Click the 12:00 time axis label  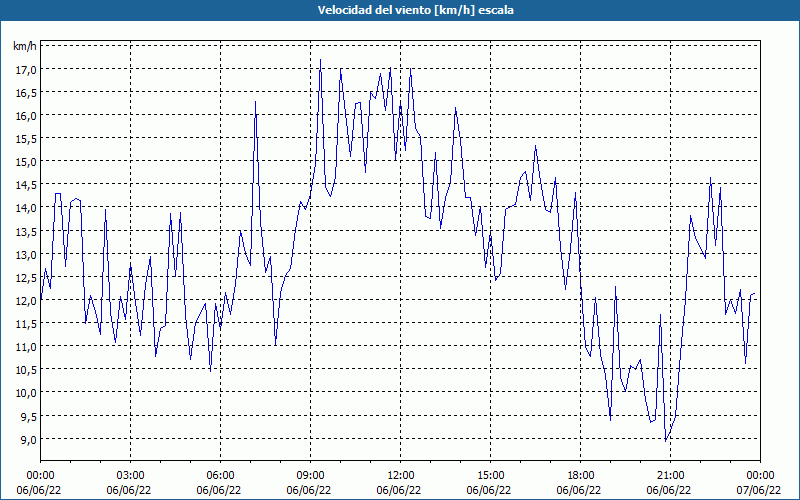[401, 476]
